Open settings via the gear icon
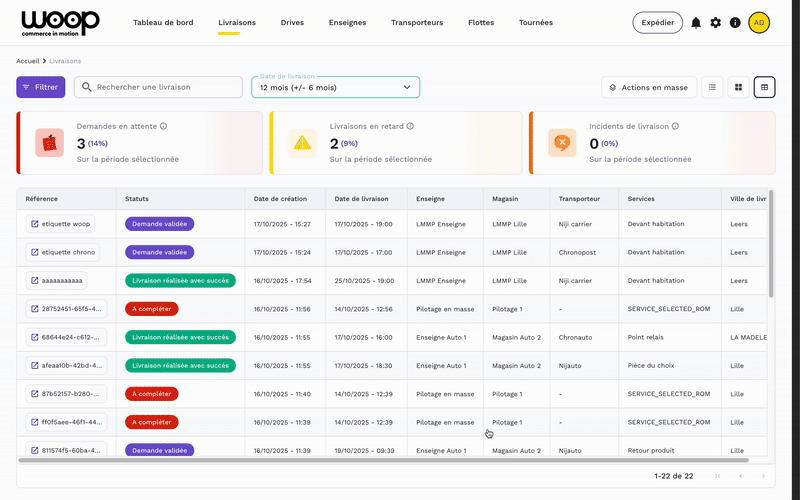This screenshot has height=500, width=800. 715,22
